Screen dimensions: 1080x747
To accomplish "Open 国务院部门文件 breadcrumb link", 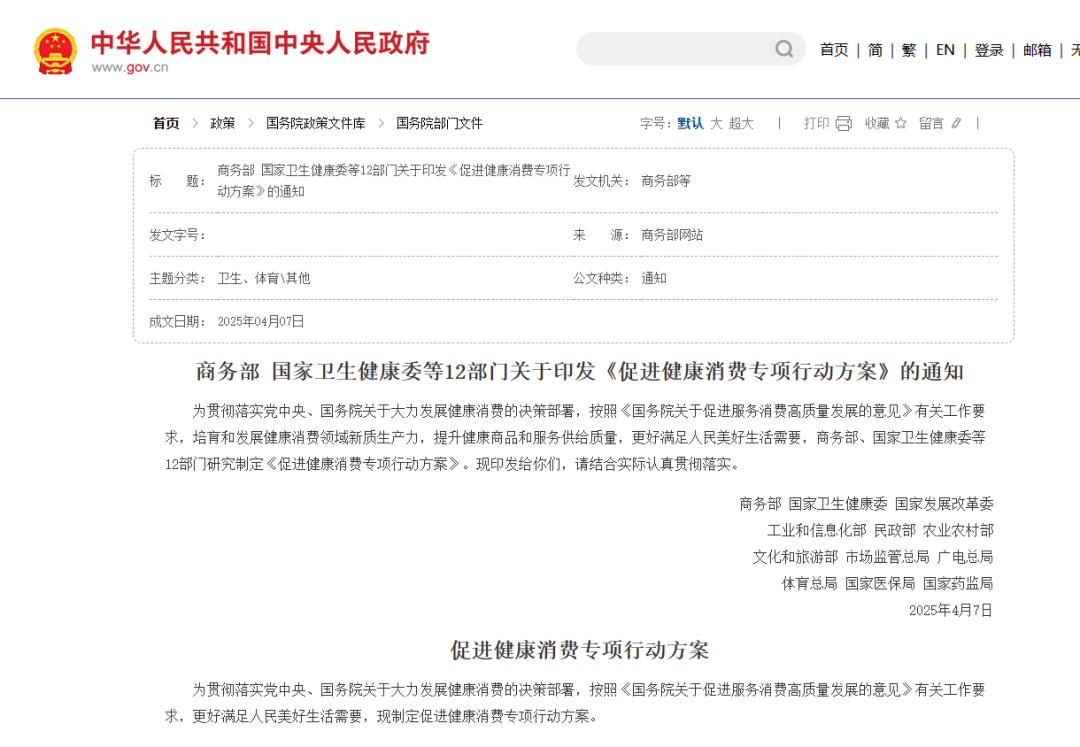I will [x=439, y=123].
